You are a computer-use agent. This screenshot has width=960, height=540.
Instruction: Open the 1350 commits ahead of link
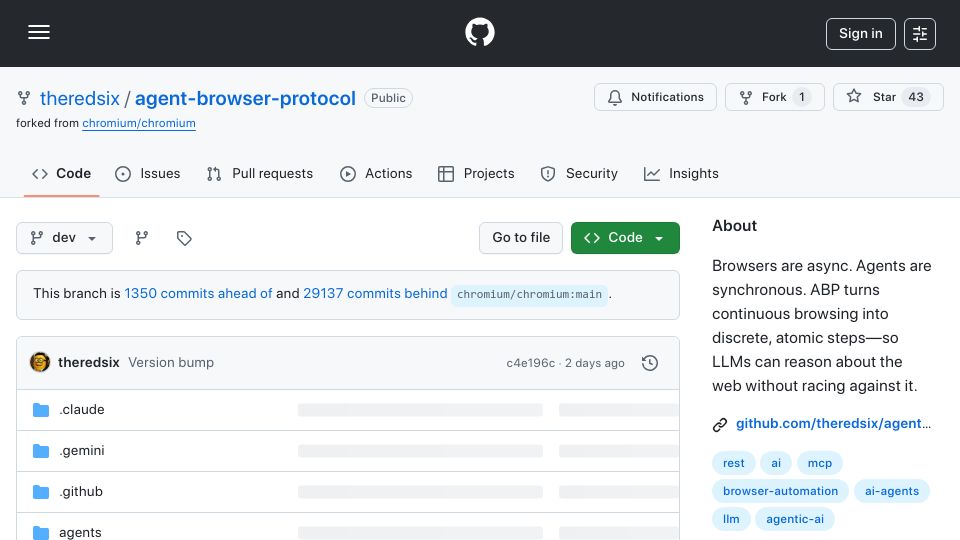198,294
